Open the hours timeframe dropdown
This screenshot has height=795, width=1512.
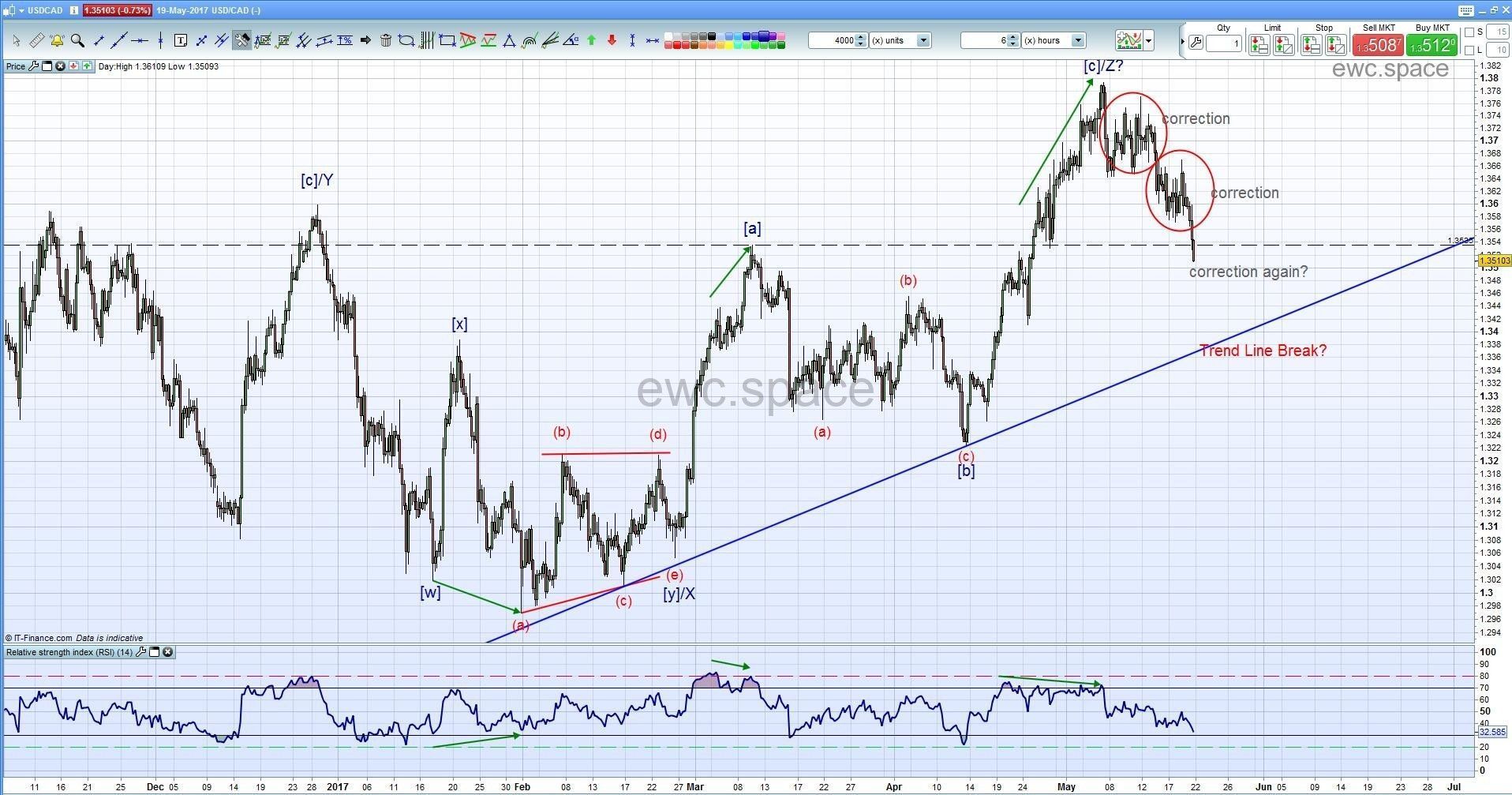click(1078, 40)
